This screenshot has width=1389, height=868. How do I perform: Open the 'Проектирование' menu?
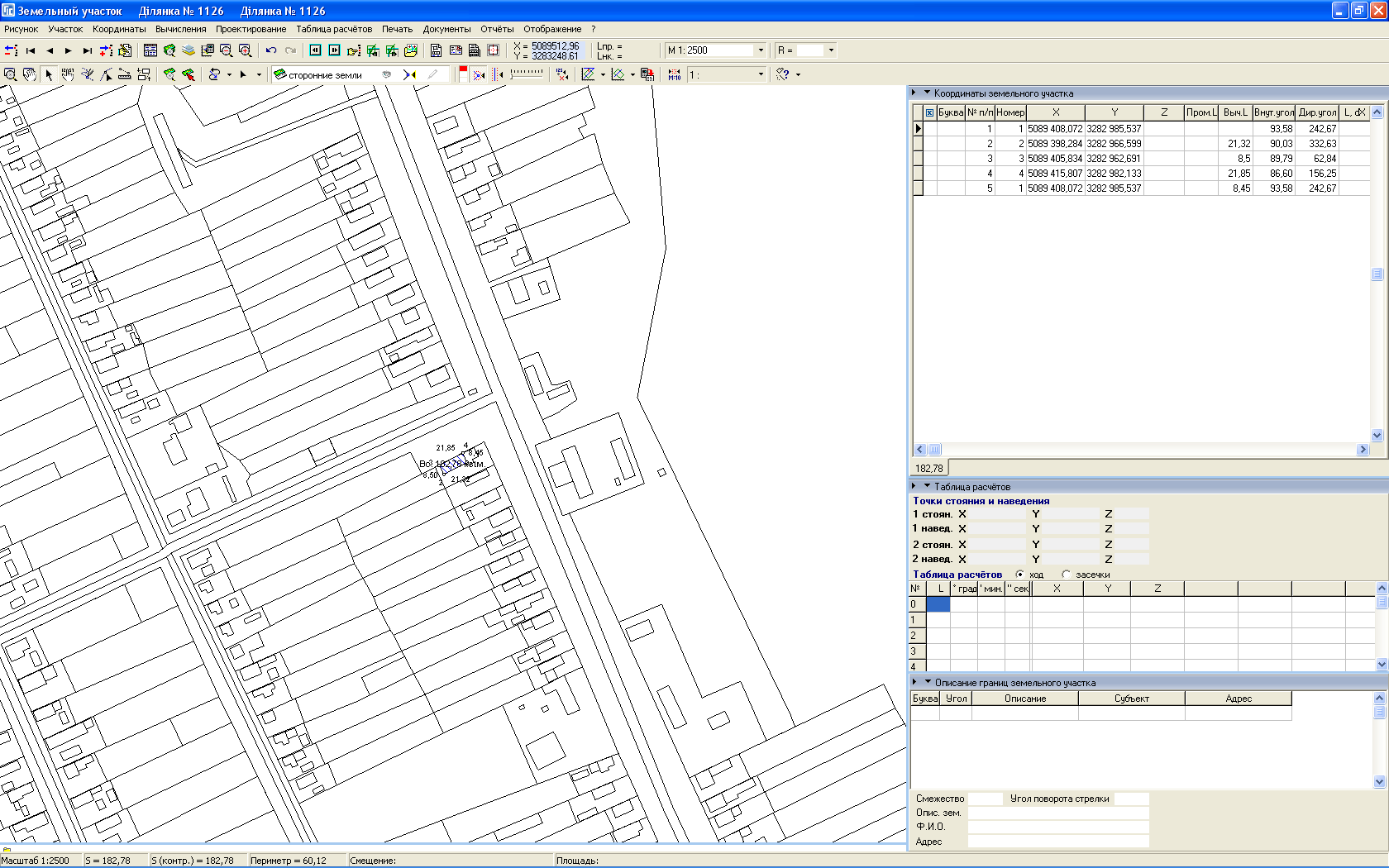coord(251,29)
